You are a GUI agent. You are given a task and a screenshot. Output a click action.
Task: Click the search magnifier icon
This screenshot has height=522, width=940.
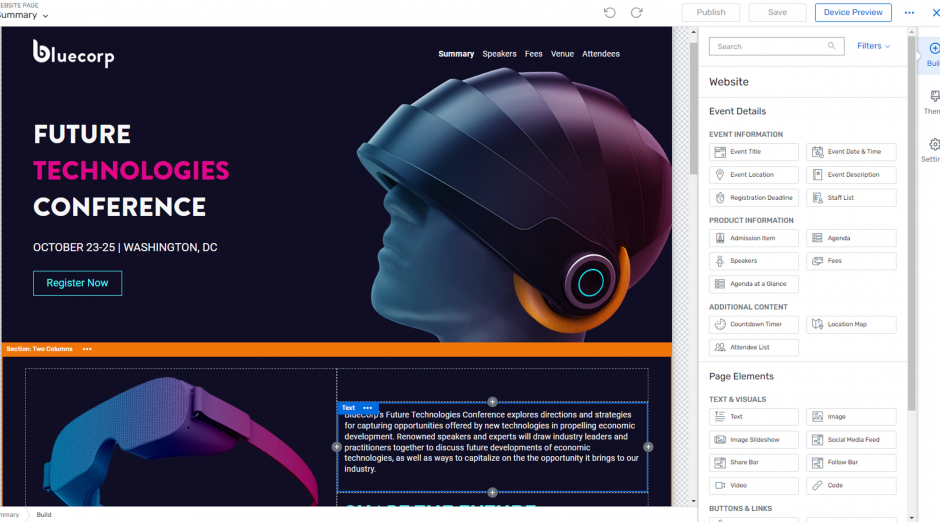pos(831,46)
